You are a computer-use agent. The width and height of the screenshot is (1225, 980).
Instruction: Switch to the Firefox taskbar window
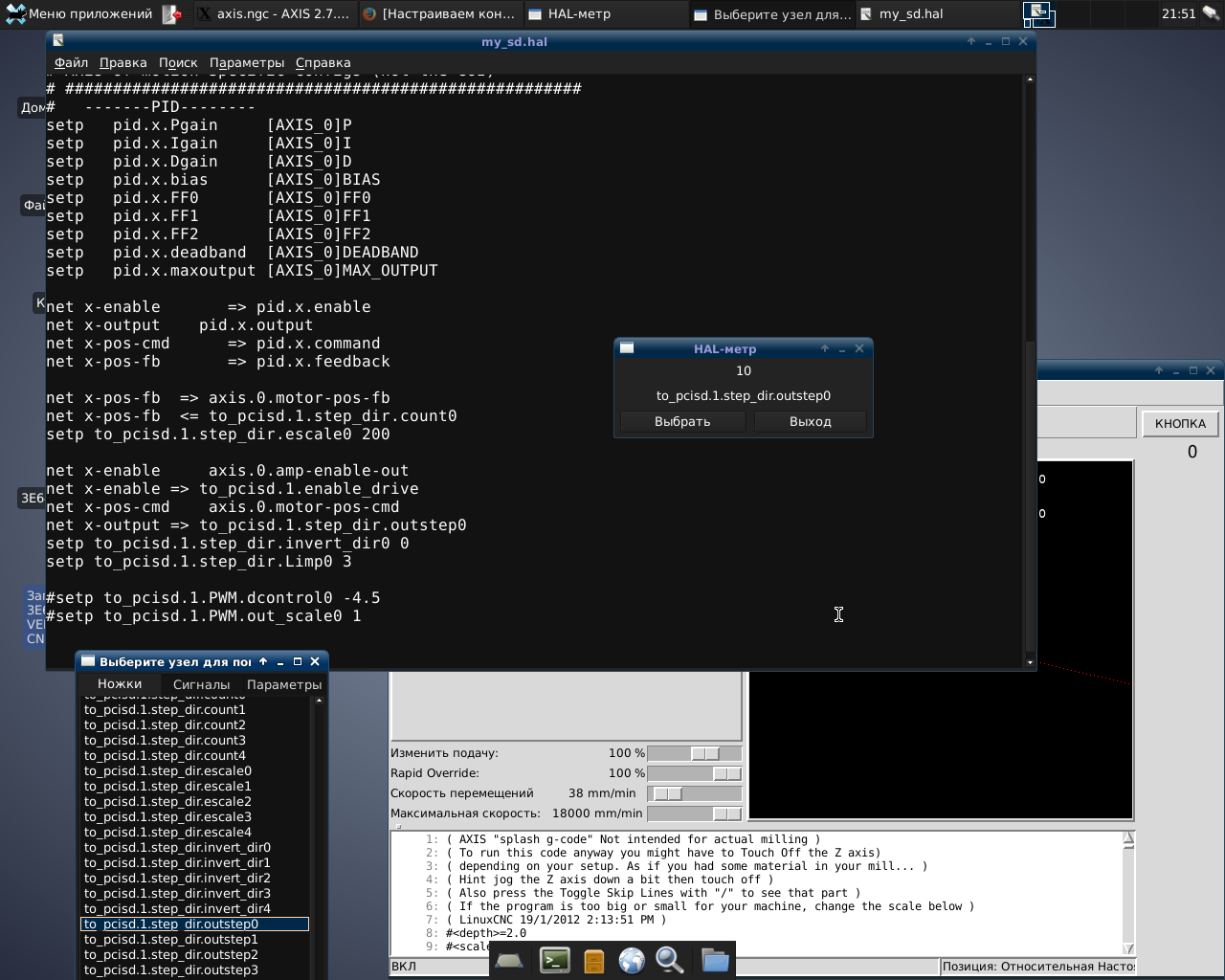(440, 13)
